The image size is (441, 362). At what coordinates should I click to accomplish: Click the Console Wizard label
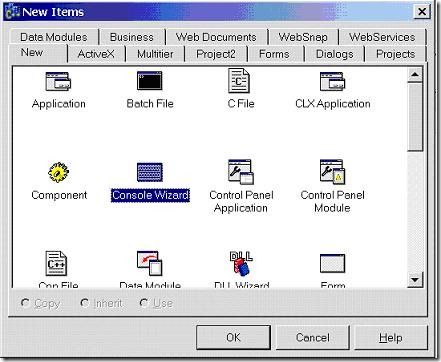[150, 195]
